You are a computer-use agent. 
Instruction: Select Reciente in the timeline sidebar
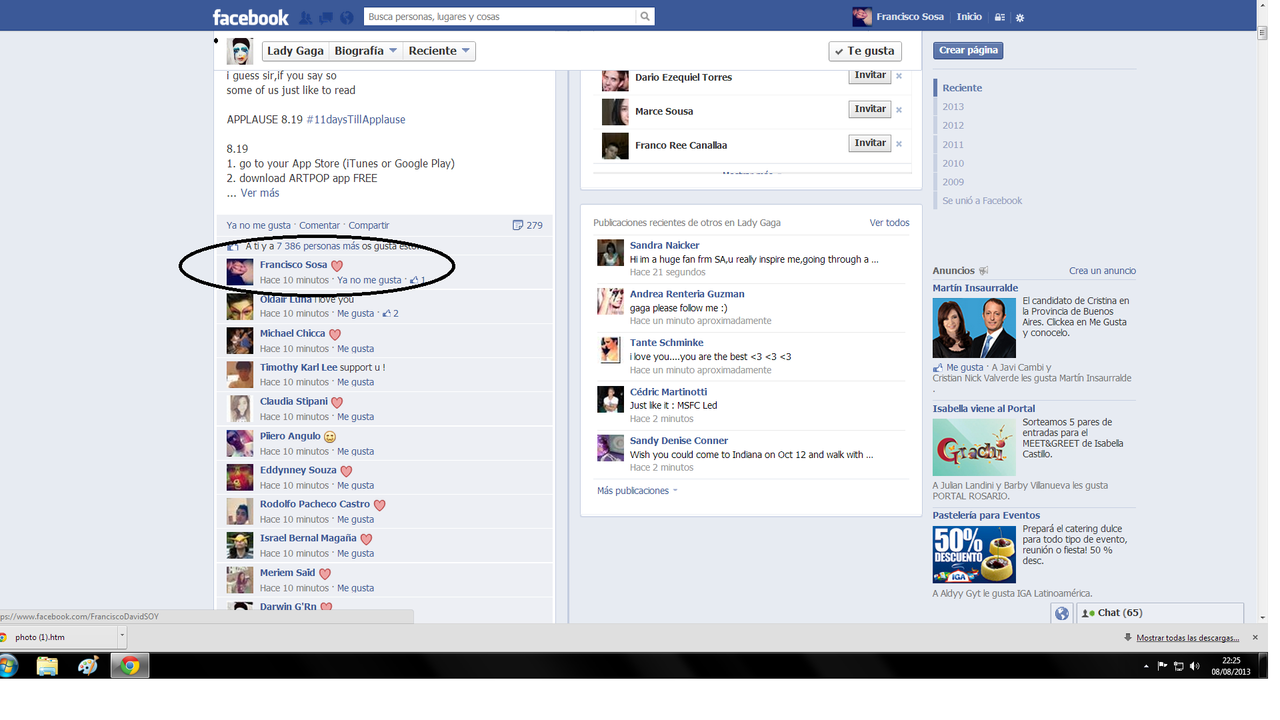pos(962,88)
